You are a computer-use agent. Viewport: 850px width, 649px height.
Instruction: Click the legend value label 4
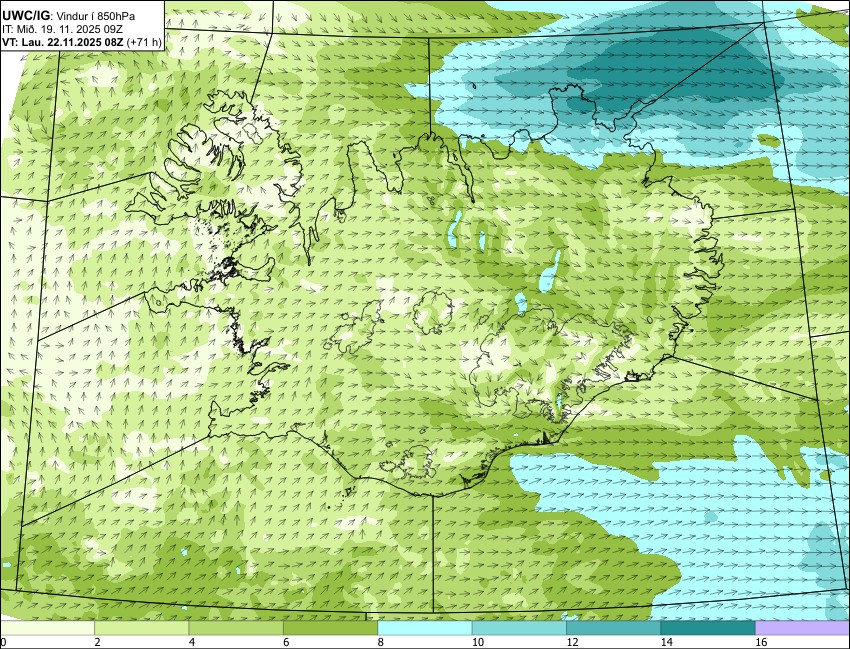192,642
